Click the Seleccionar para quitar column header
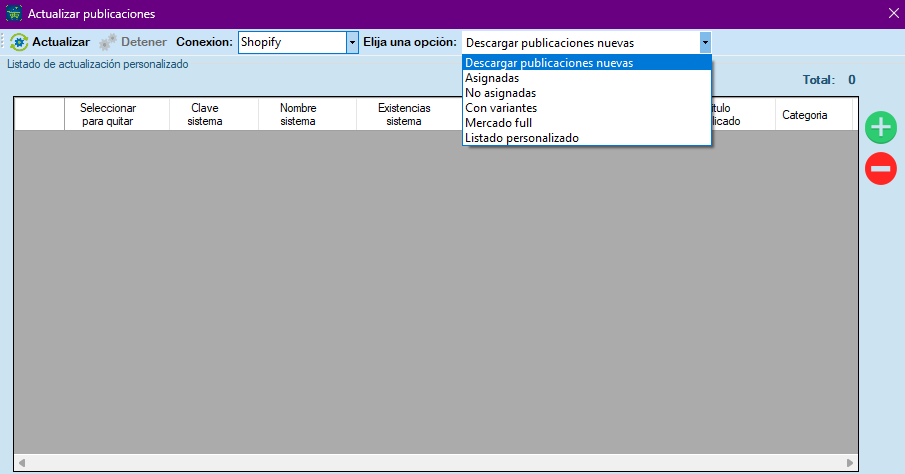The width and height of the screenshot is (905, 474). point(108,114)
